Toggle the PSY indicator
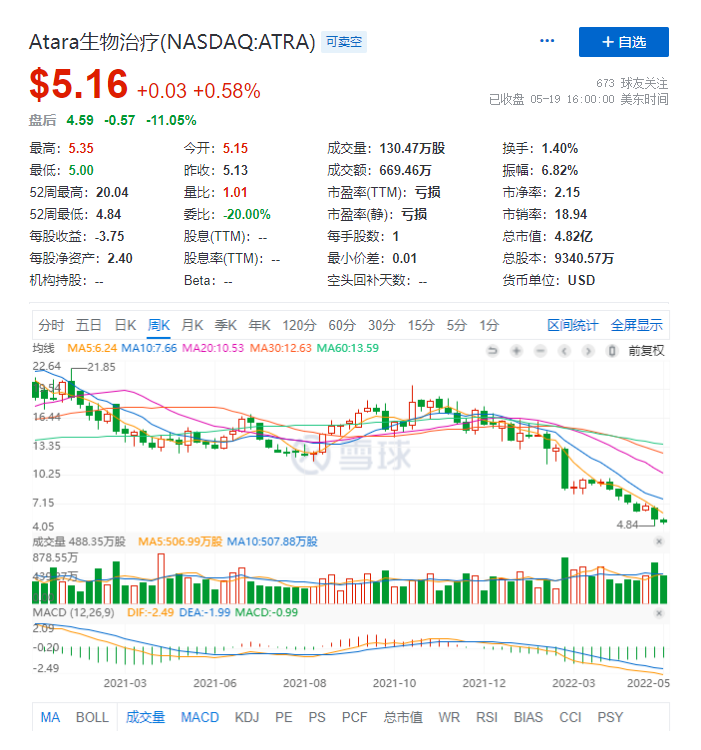Screen dimensions: 701x750 click(610, 717)
